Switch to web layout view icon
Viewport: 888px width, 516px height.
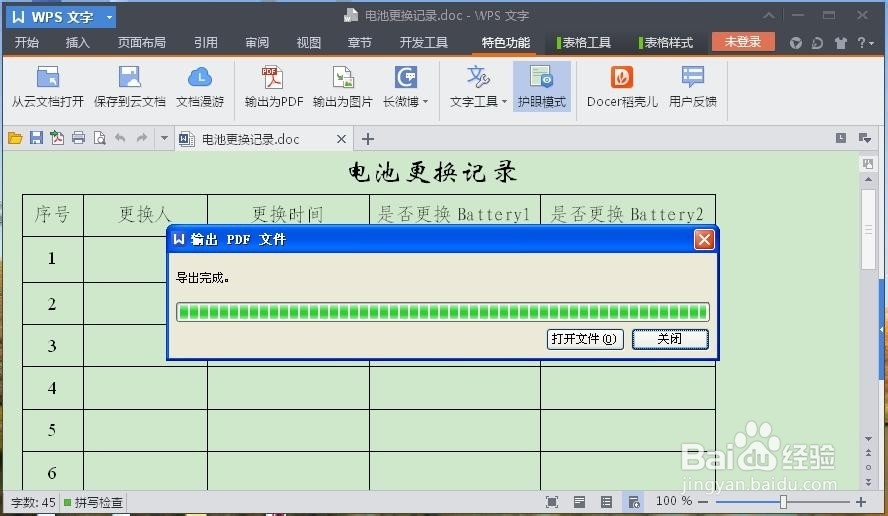point(634,502)
